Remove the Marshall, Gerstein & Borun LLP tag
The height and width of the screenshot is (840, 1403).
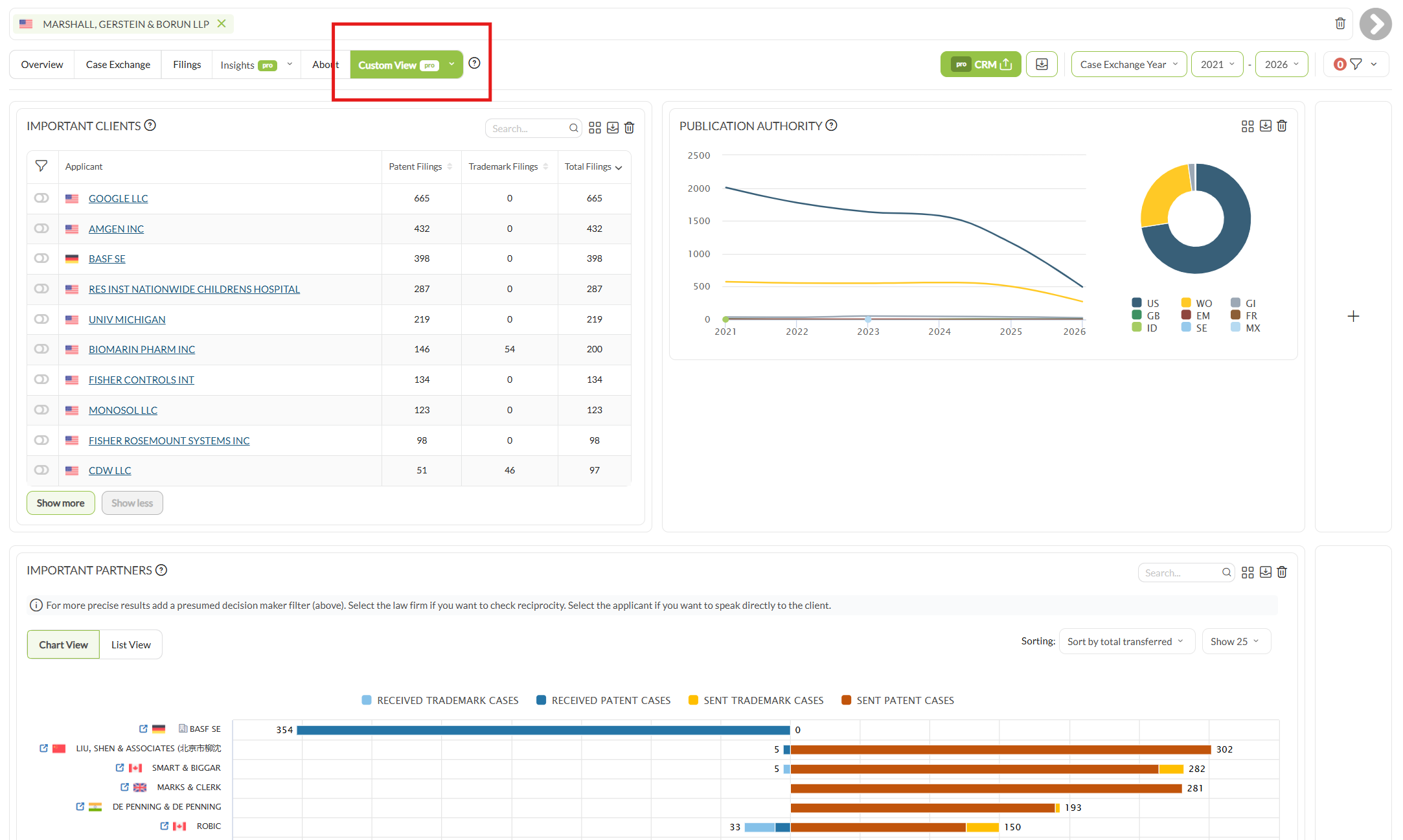pyautogui.click(x=222, y=24)
